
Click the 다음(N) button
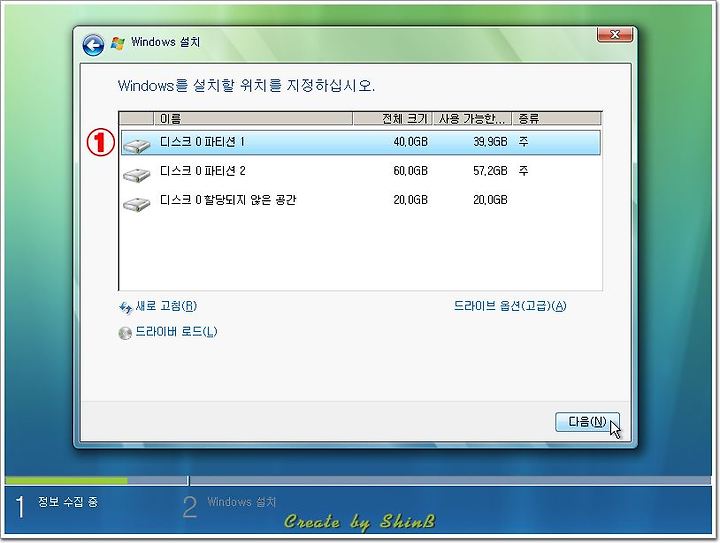tap(587, 422)
